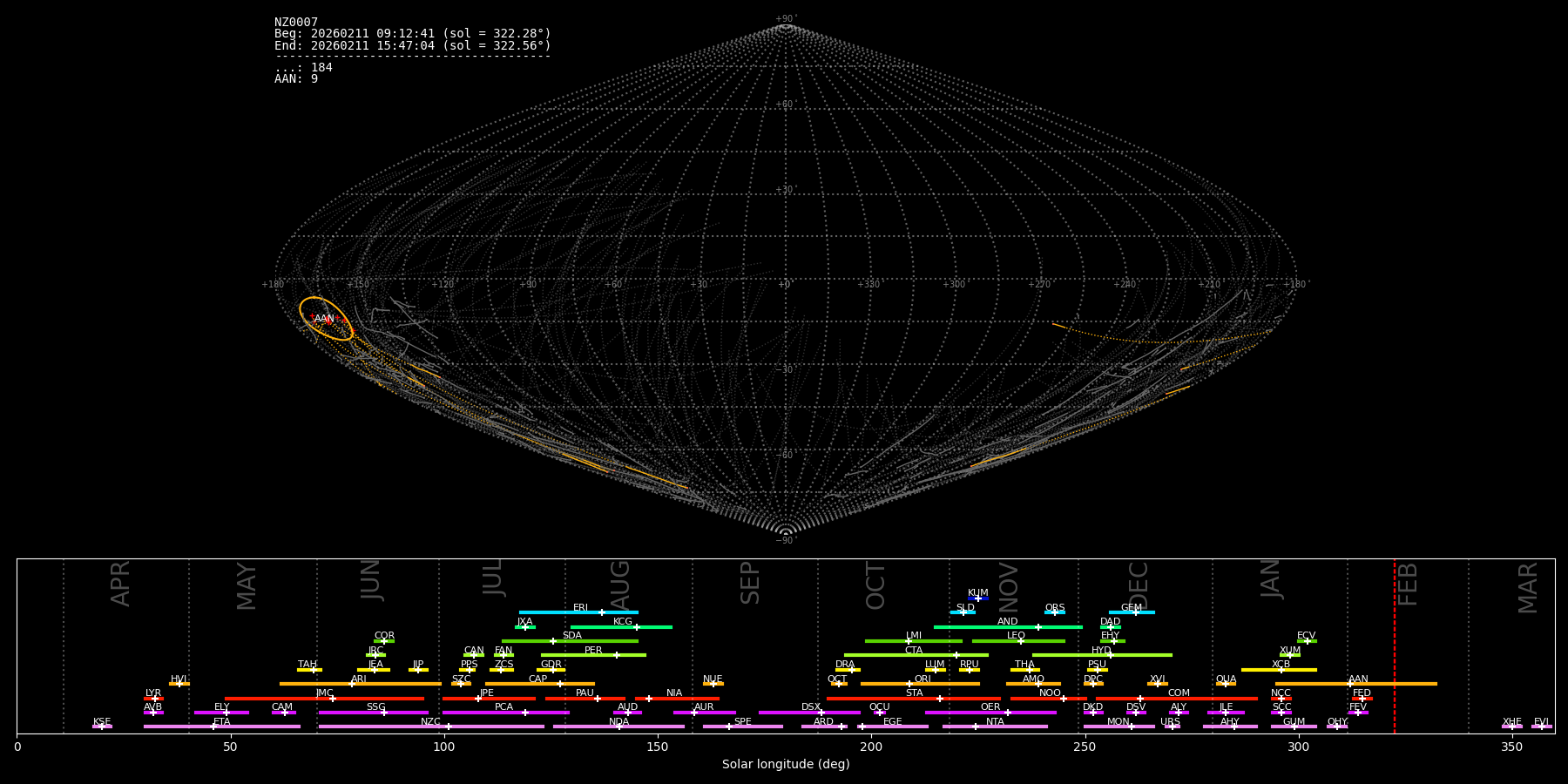Select the End: 20260211 15:47:04 line
This screenshot has height=784, width=1568.
(x=413, y=45)
